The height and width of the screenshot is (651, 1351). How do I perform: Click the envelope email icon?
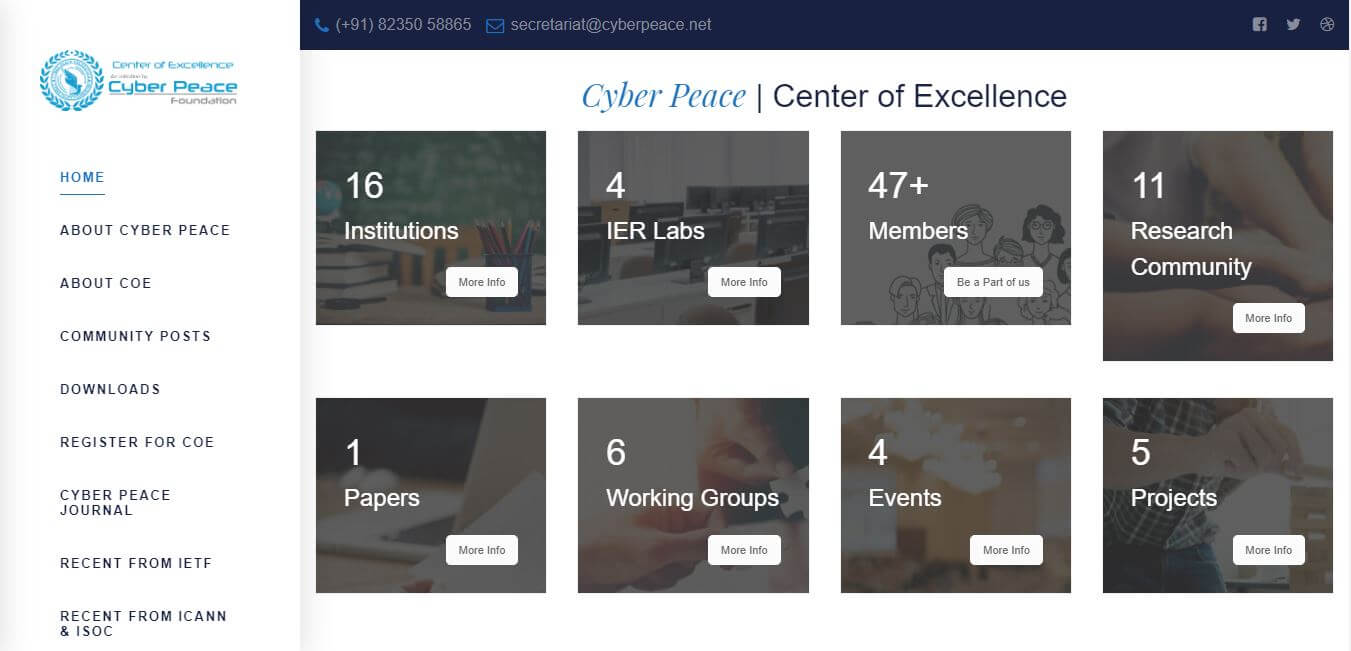pos(495,25)
